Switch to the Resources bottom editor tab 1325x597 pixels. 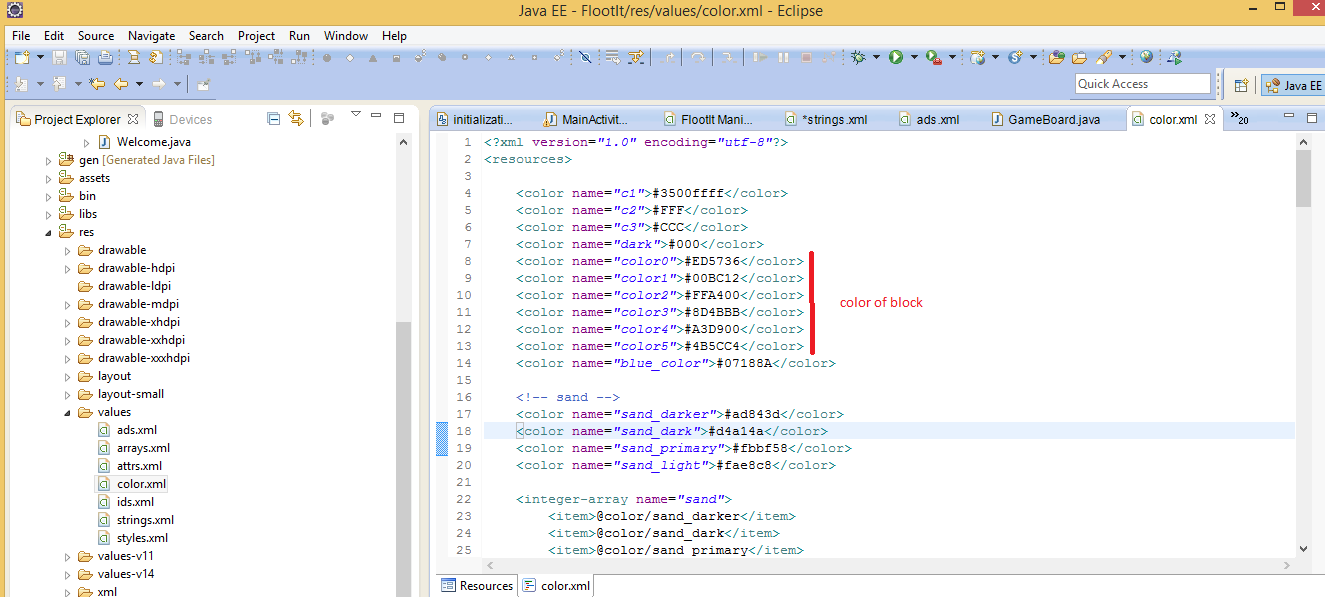477,585
